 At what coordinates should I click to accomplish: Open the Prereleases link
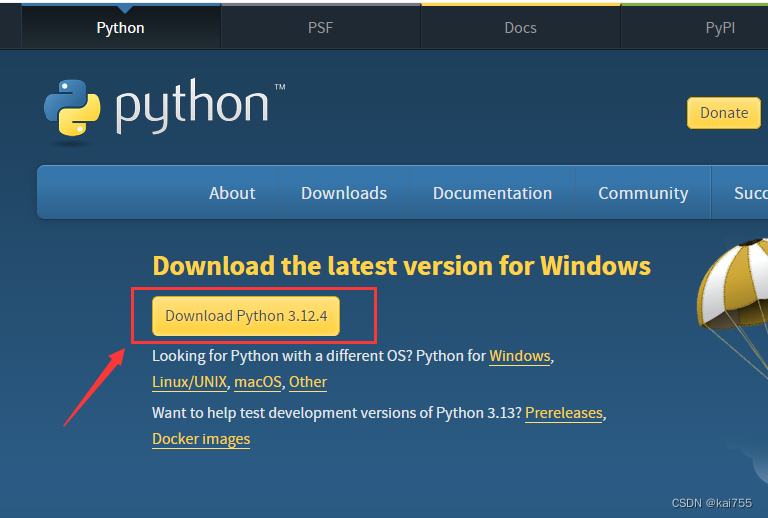pos(564,413)
